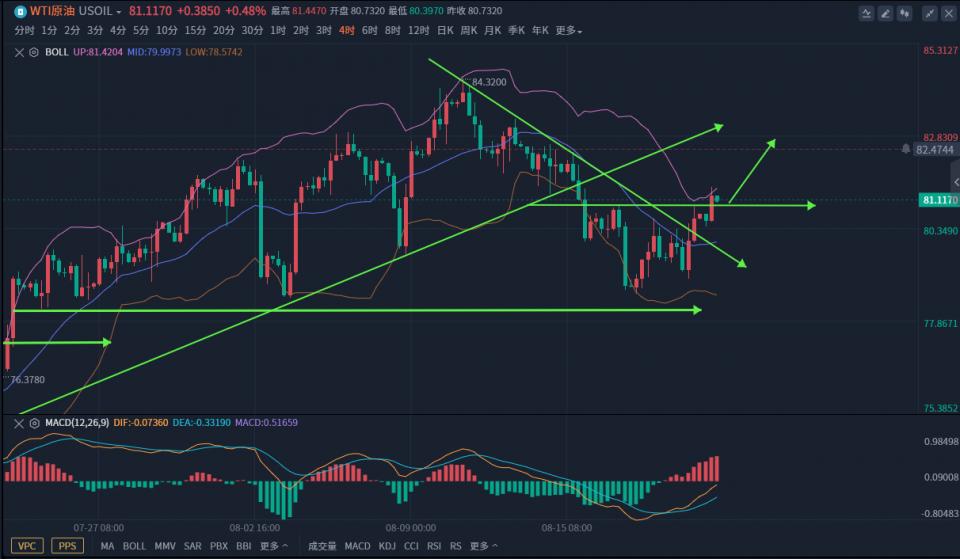Show the RS sub indicator
The width and height of the screenshot is (960, 559).
(456, 546)
